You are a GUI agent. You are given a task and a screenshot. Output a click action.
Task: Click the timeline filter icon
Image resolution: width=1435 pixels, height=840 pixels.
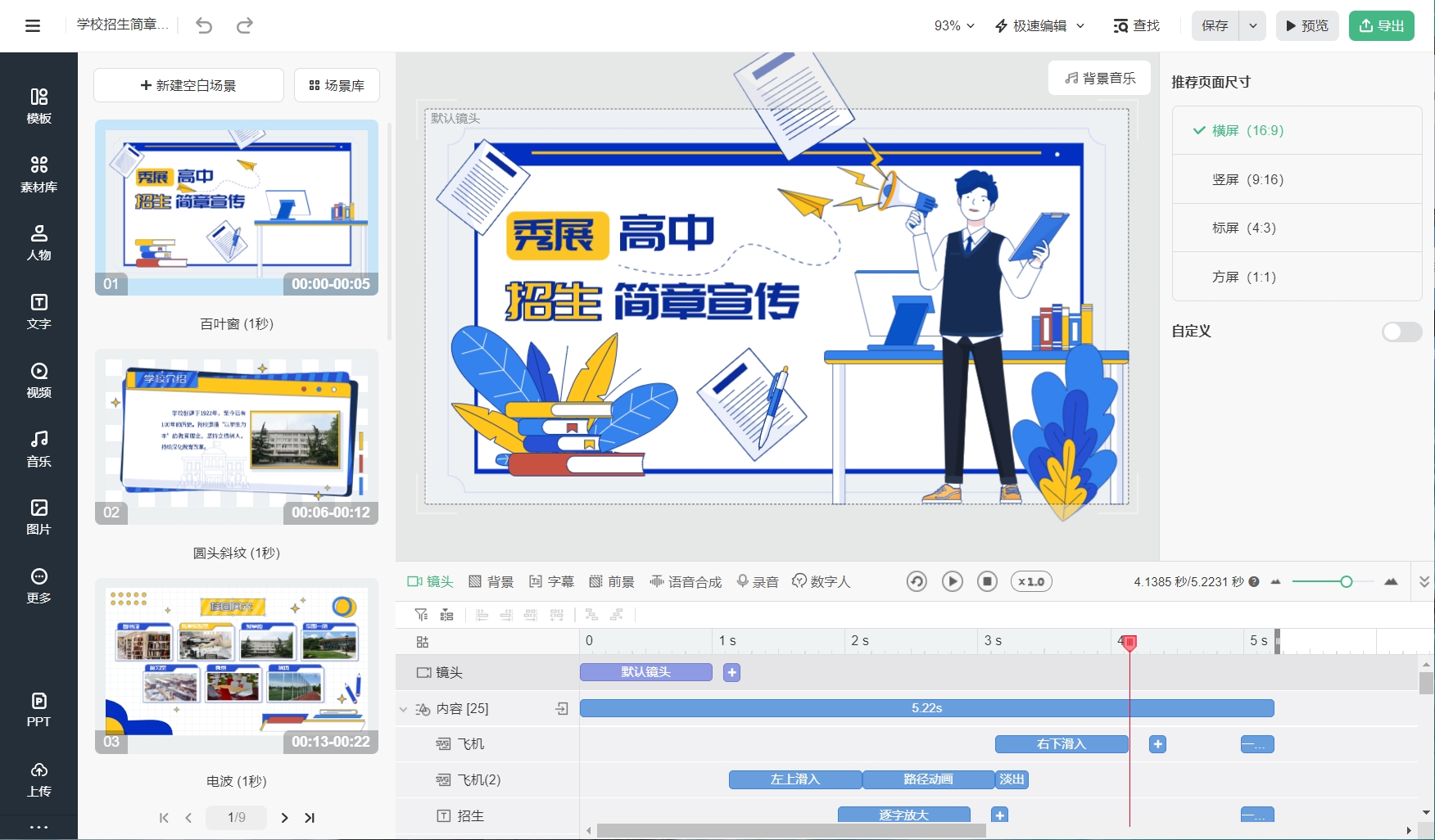click(421, 615)
